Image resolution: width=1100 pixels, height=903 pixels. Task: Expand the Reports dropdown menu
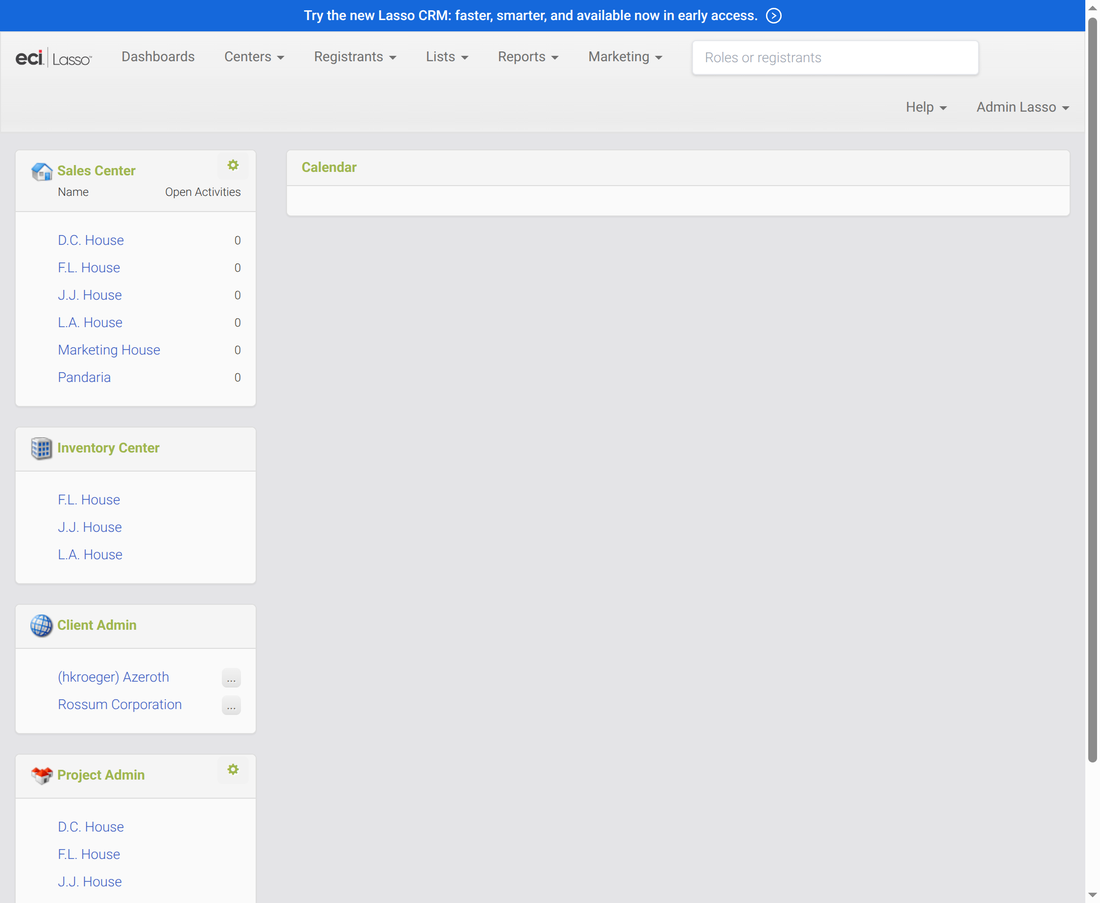click(x=528, y=57)
